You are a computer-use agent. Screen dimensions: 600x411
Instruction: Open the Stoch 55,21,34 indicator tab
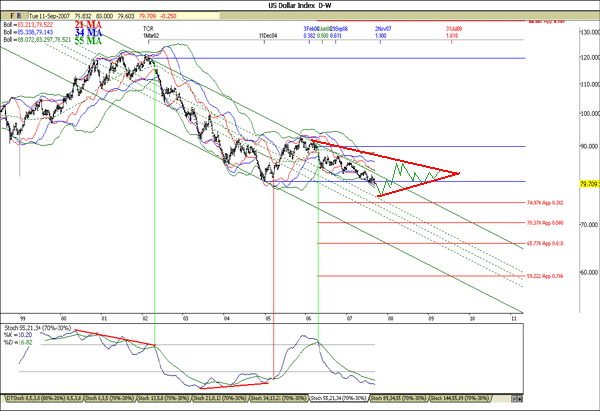335,400
